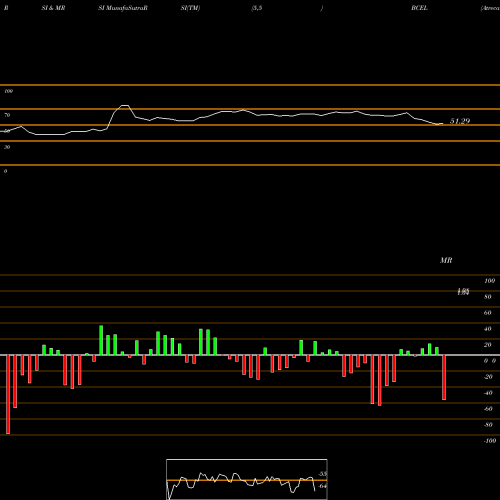Open the boxed mini oscillator thumbnail chart
Screen dimensions: 500x500
tap(247, 479)
